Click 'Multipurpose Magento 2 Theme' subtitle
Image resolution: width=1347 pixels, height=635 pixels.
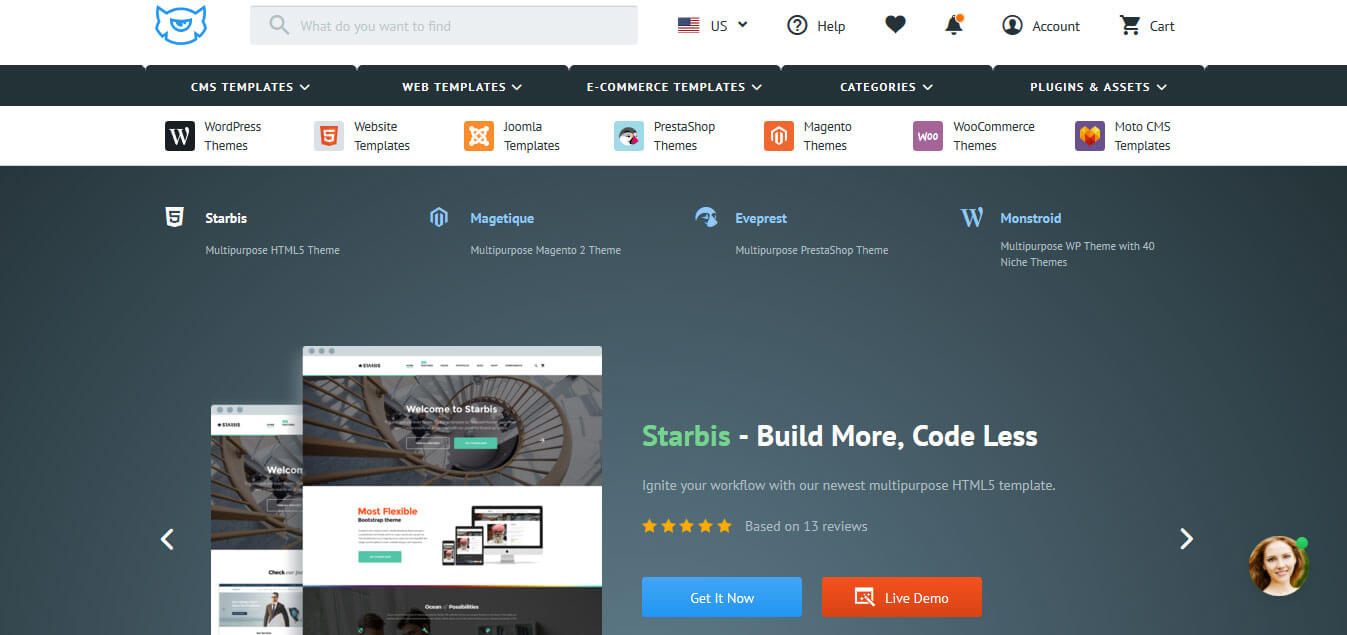click(546, 250)
